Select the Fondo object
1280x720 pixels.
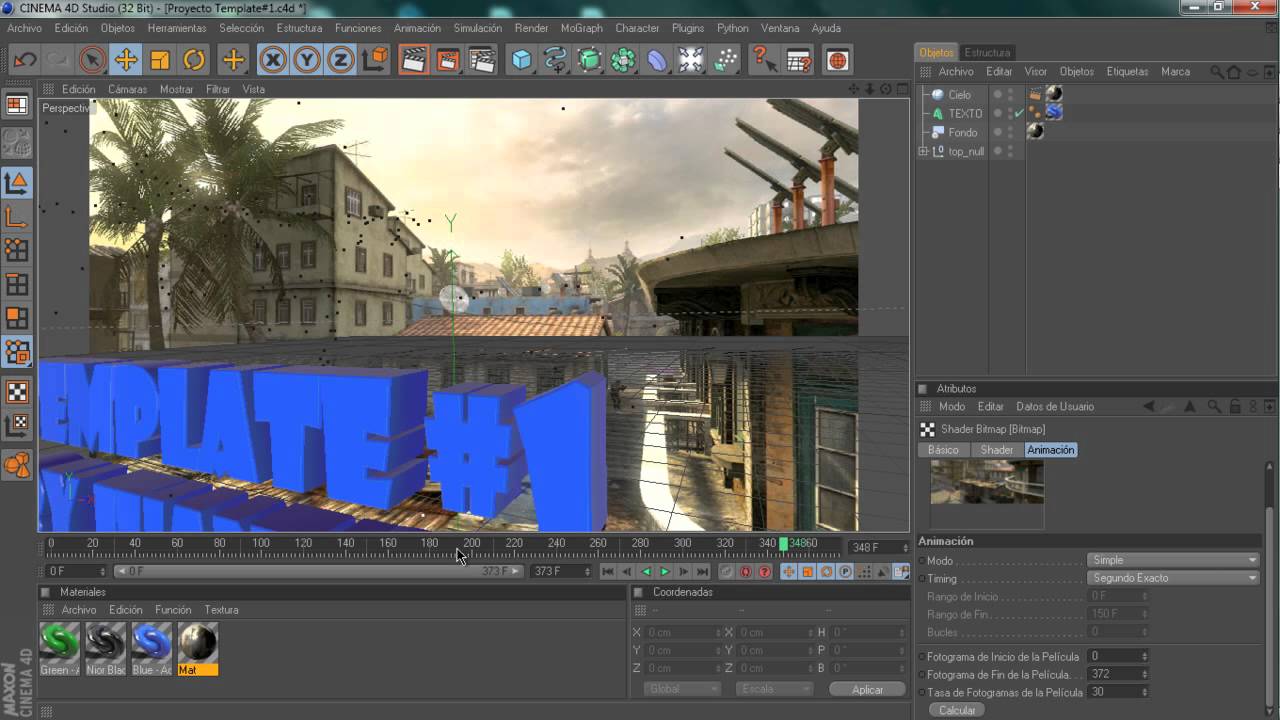(x=963, y=132)
